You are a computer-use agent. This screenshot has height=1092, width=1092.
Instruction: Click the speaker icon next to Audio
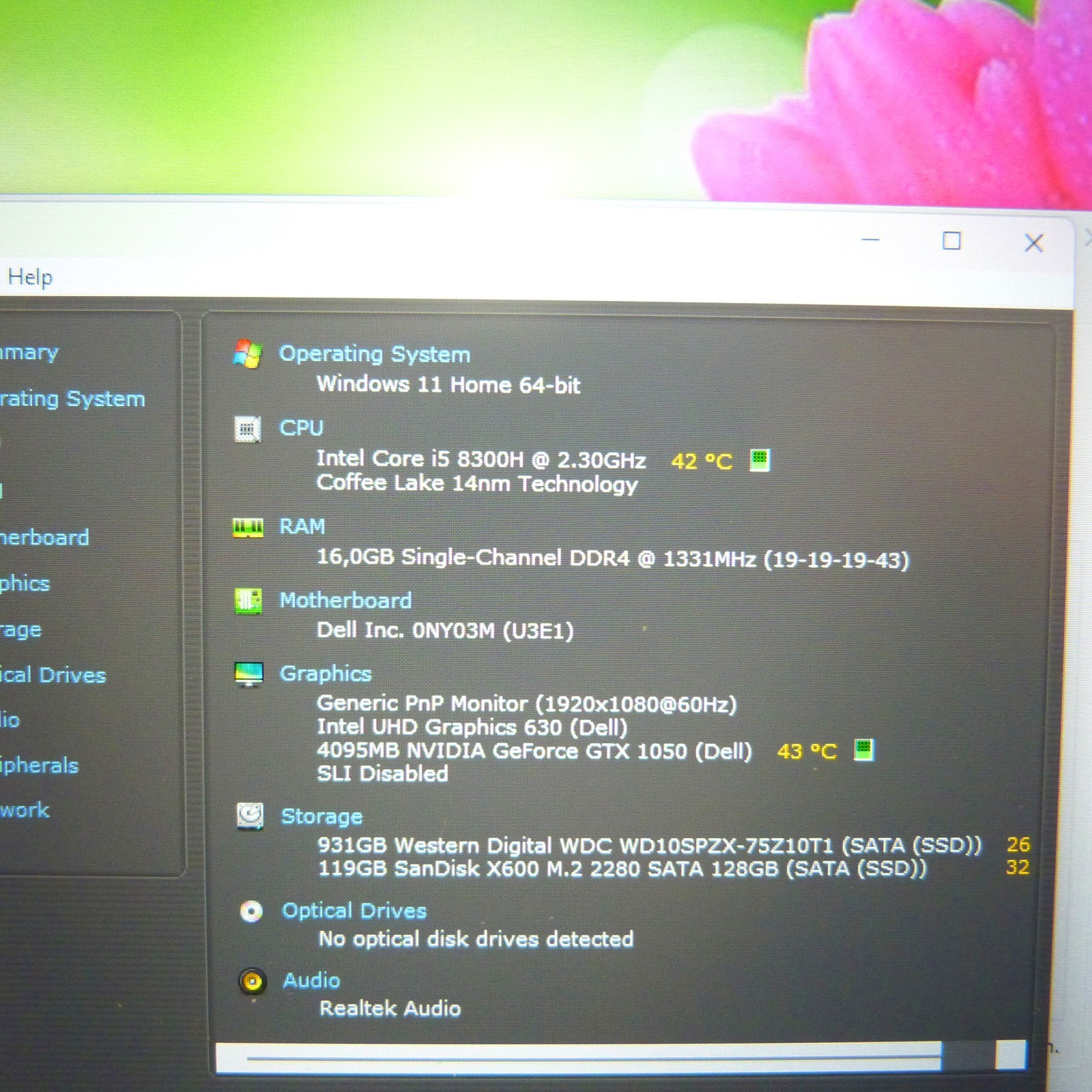tap(253, 981)
